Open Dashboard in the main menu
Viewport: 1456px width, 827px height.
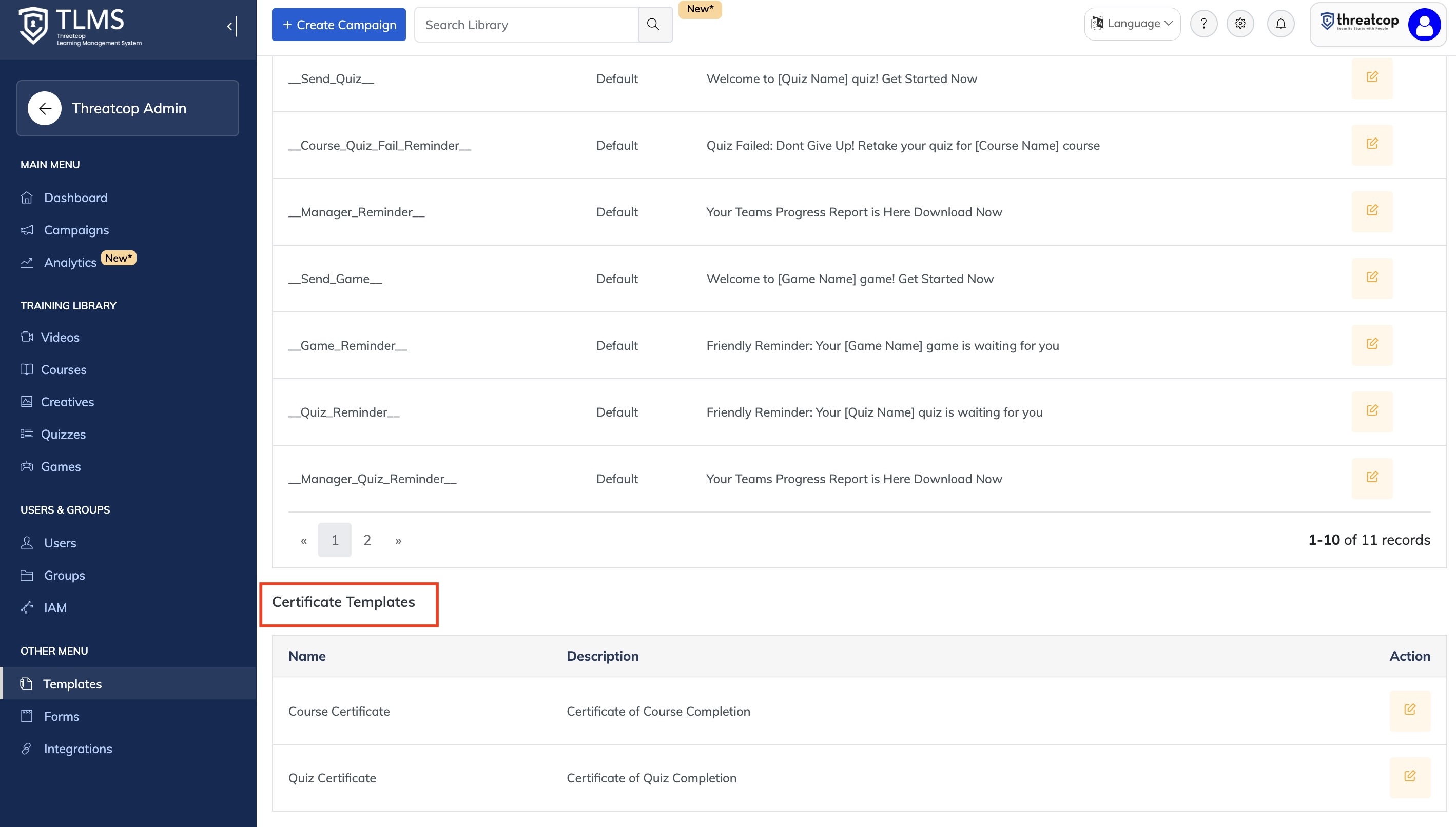coord(75,198)
